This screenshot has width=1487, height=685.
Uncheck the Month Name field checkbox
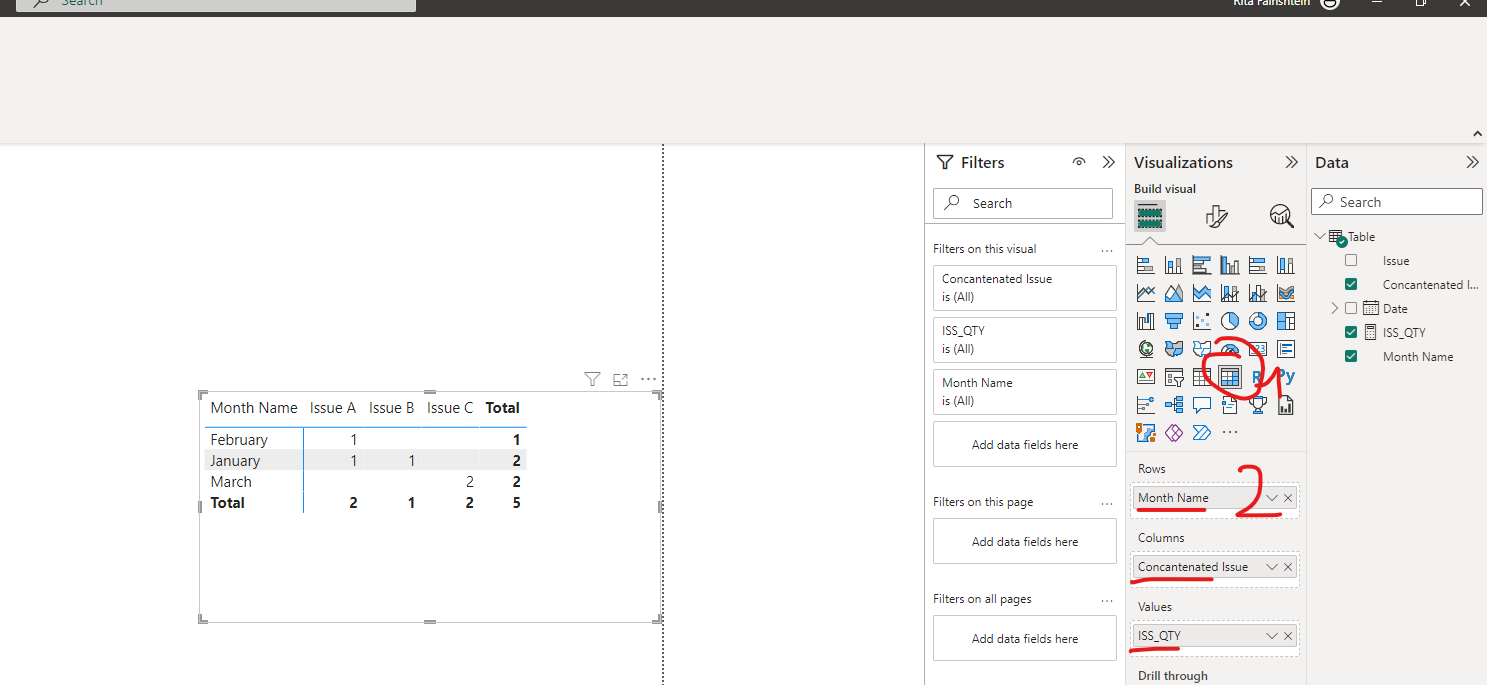[x=1351, y=356]
